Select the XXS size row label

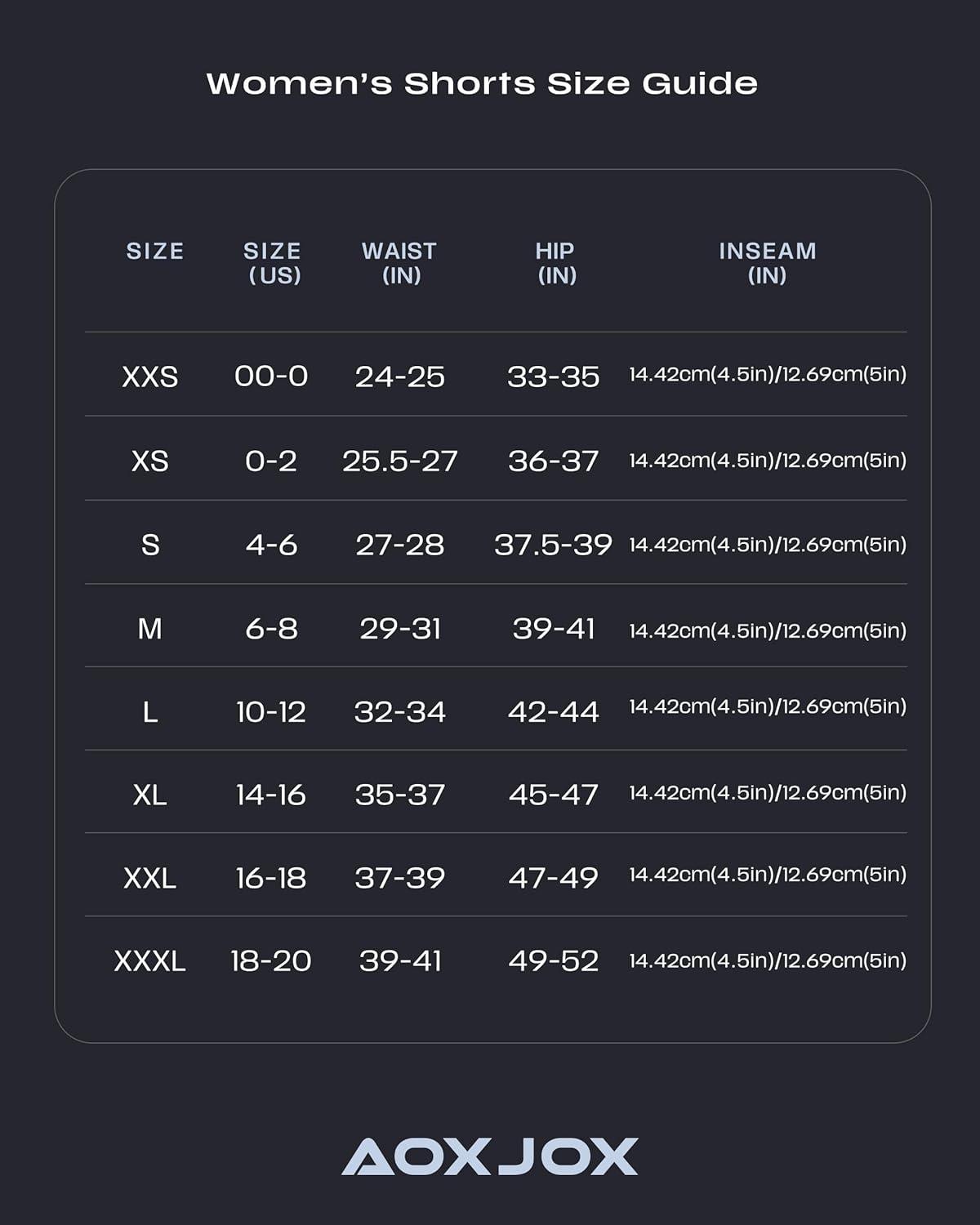click(150, 376)
